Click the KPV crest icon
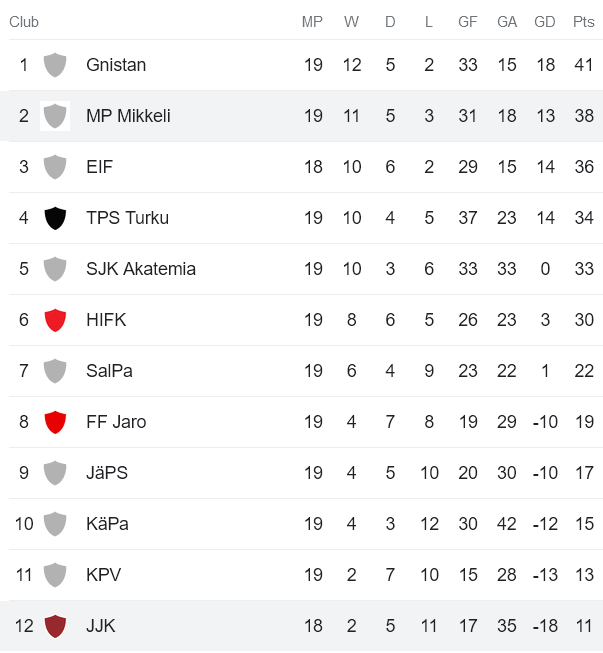Viewport: 603px width, 653px height. [x=55, y=575]
